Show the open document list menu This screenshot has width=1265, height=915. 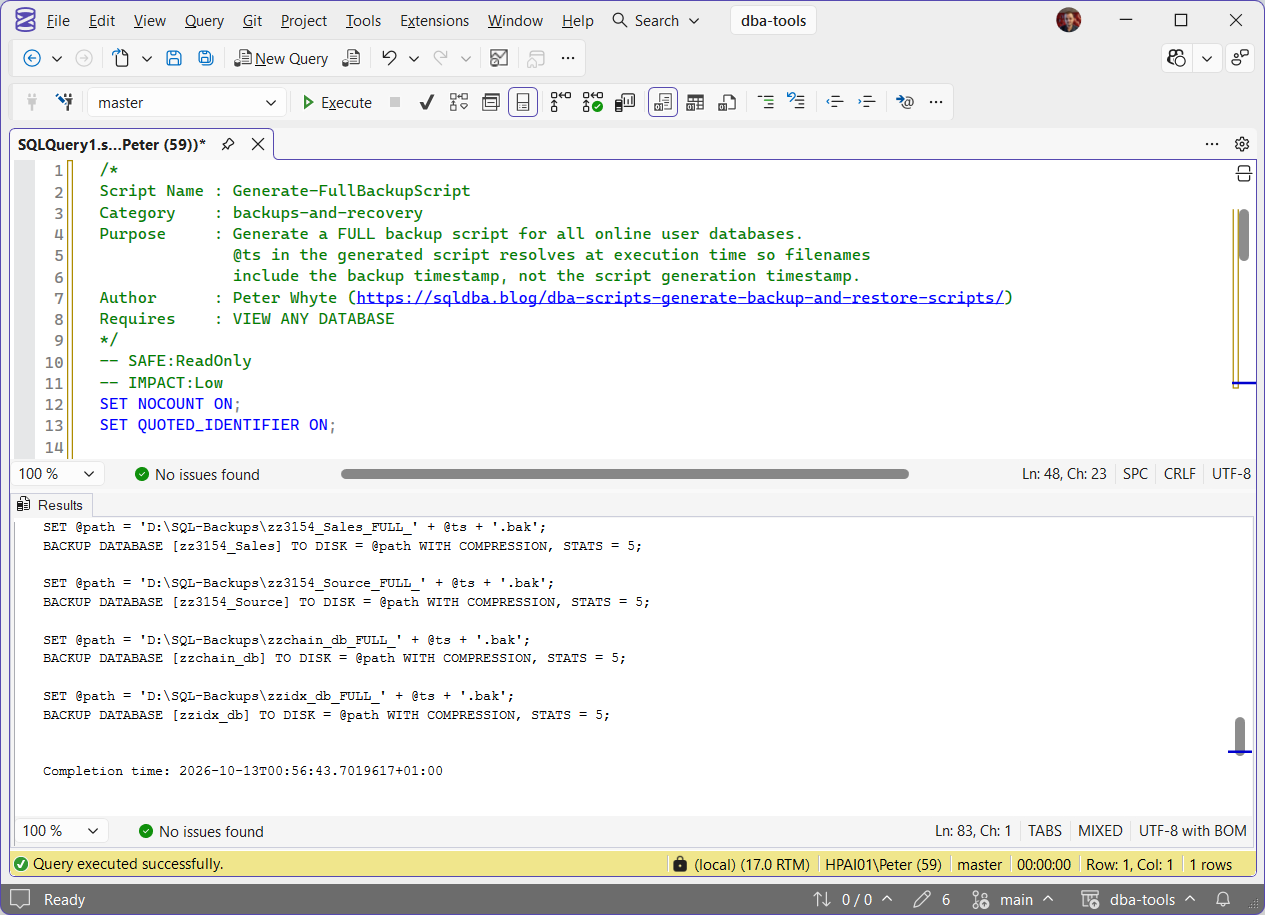1212,144
